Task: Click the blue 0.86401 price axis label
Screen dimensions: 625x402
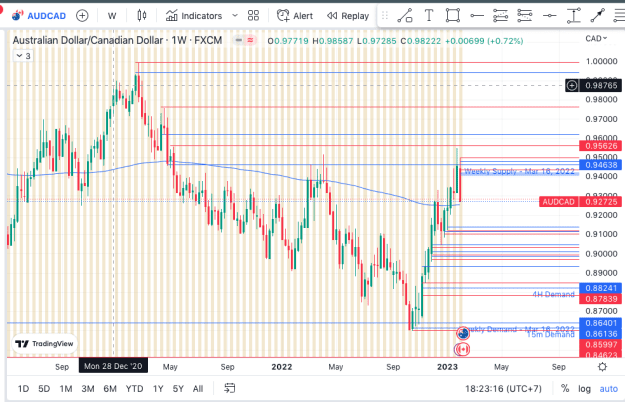Action: click(x=601, y=323)
